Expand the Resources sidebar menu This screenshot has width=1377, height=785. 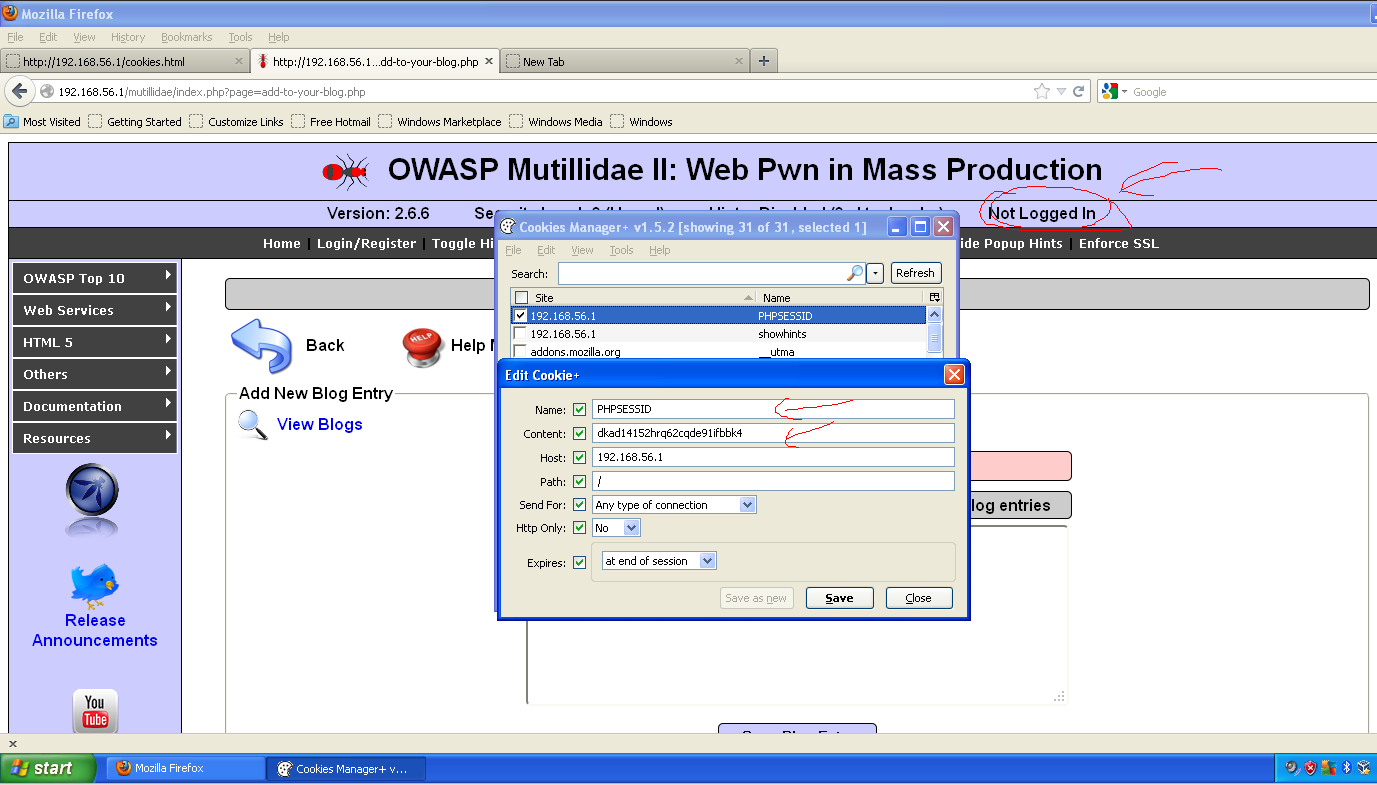coord(95,438)
